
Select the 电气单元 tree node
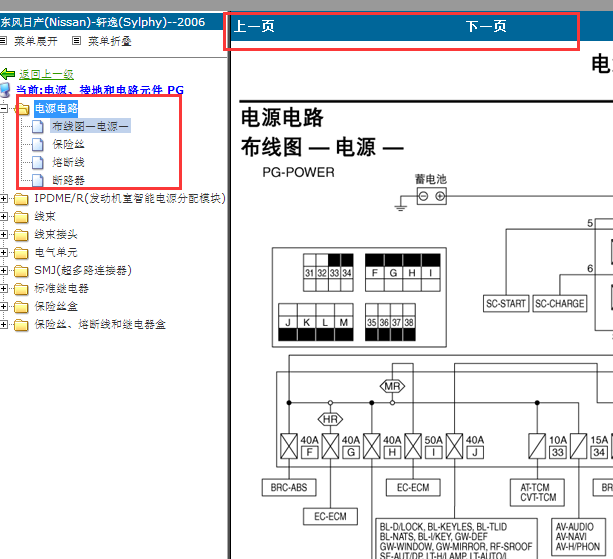click(x=56, y=253)
